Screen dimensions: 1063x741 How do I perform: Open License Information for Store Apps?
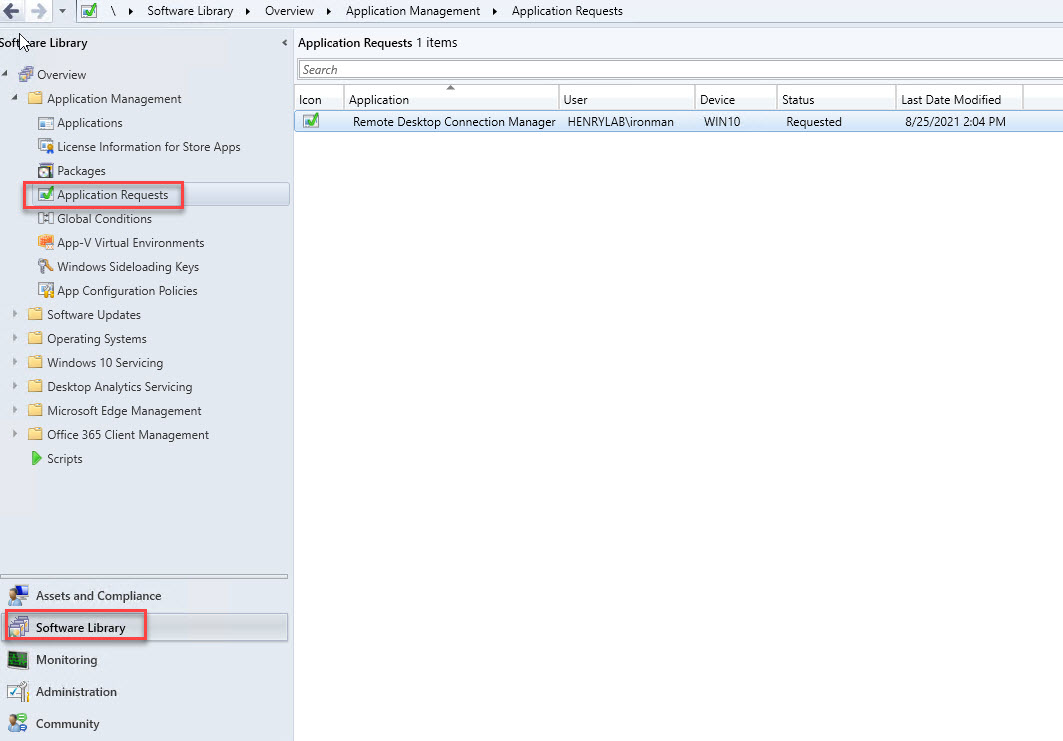(x=148, y=147)
